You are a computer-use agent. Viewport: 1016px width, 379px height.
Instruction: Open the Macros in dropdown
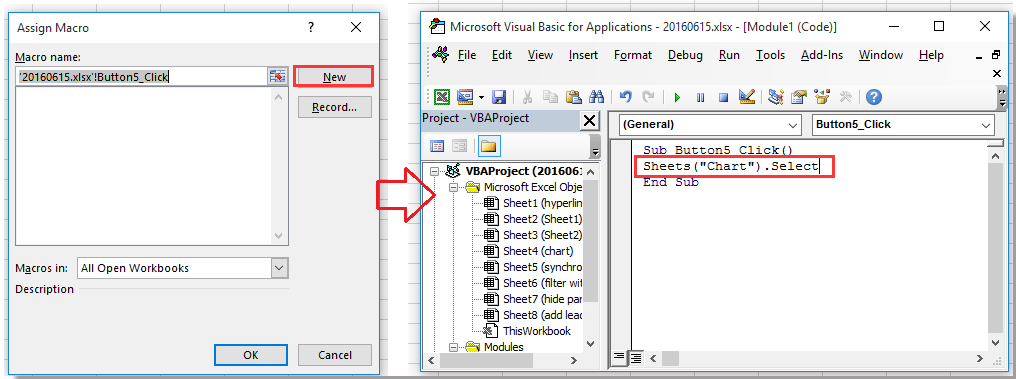tap(279, 268)
